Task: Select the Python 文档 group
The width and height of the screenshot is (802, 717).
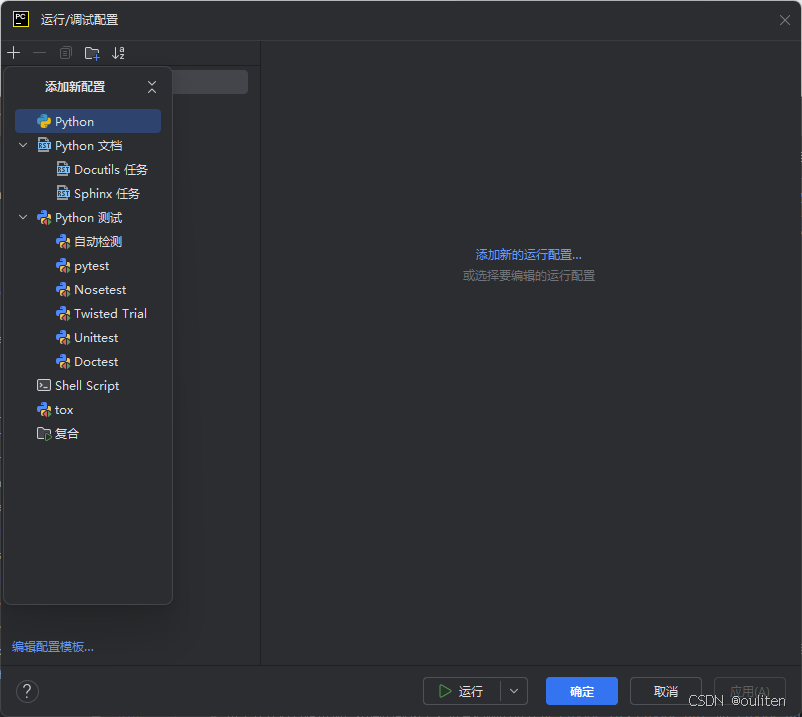Action: (88, 145)
